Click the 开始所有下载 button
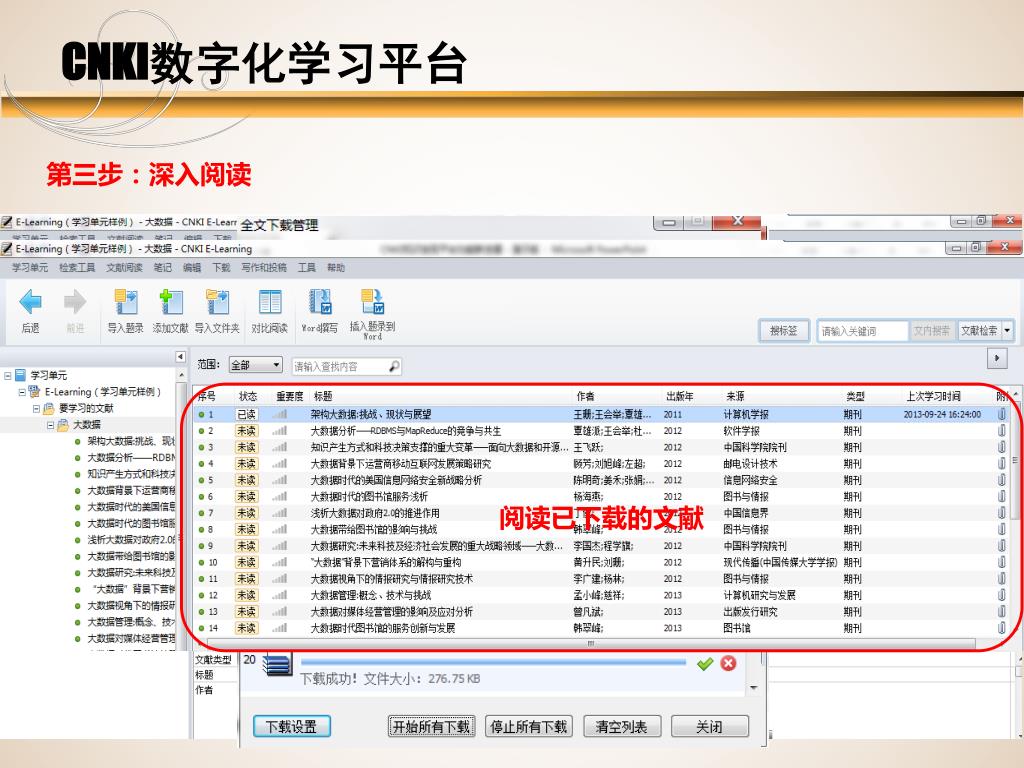This screenshot has width=1024, height=768. pos(431,726)
